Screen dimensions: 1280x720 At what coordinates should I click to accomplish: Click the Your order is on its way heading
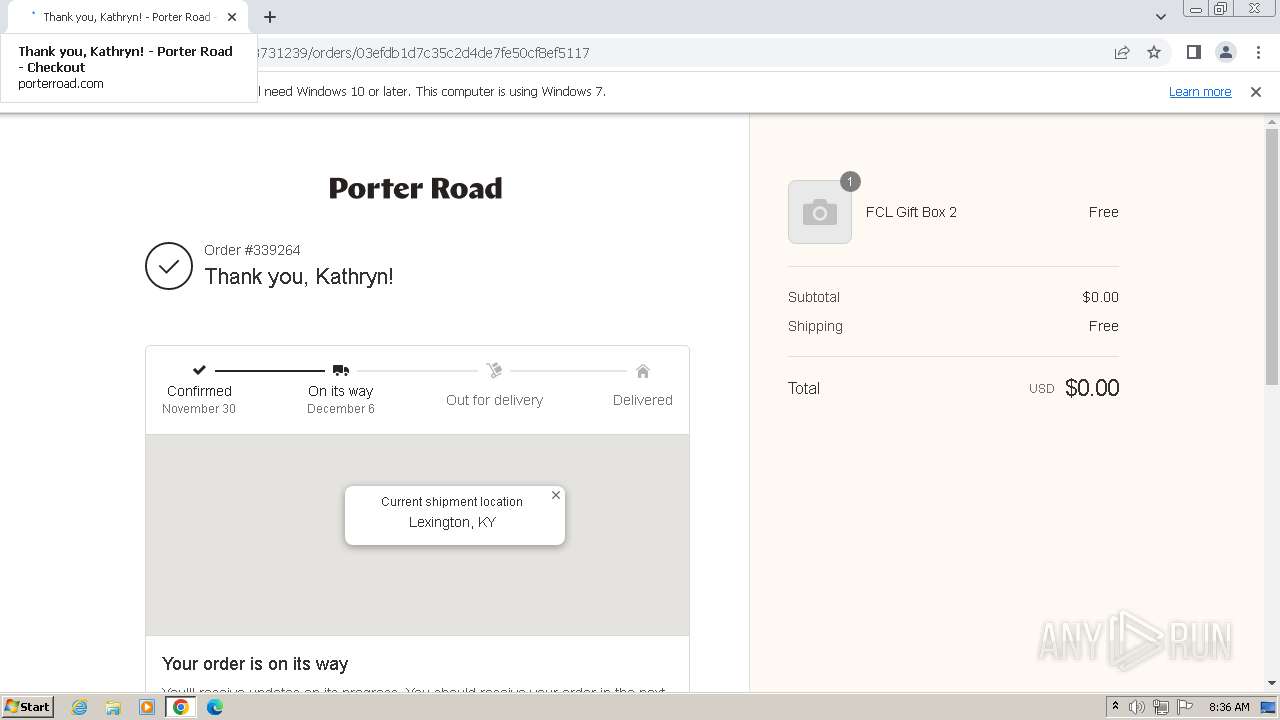pos(255,664)
